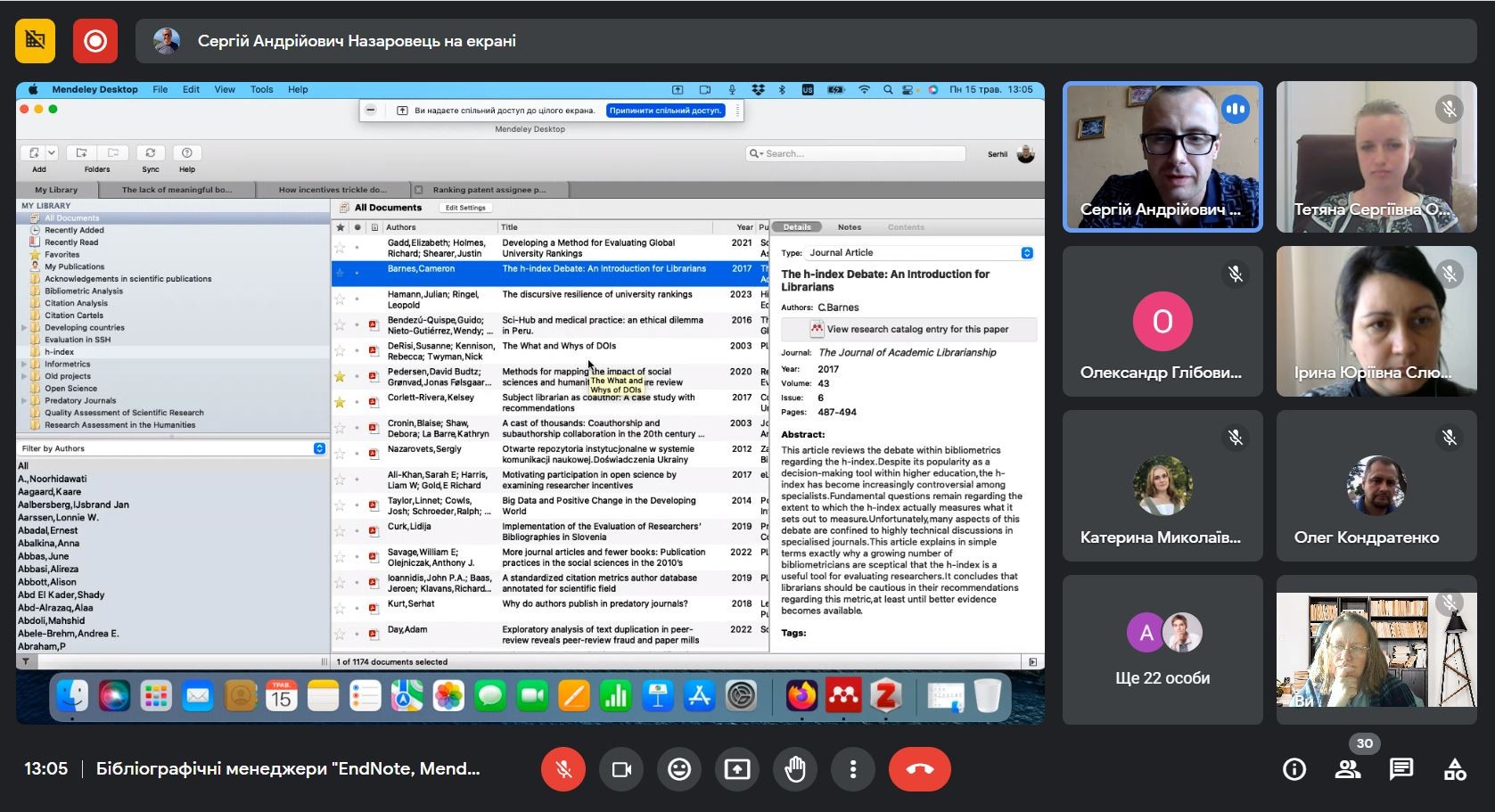The image size is (1495, 812).
Task: Leave the call with red hang-up button
Action: 919,769
